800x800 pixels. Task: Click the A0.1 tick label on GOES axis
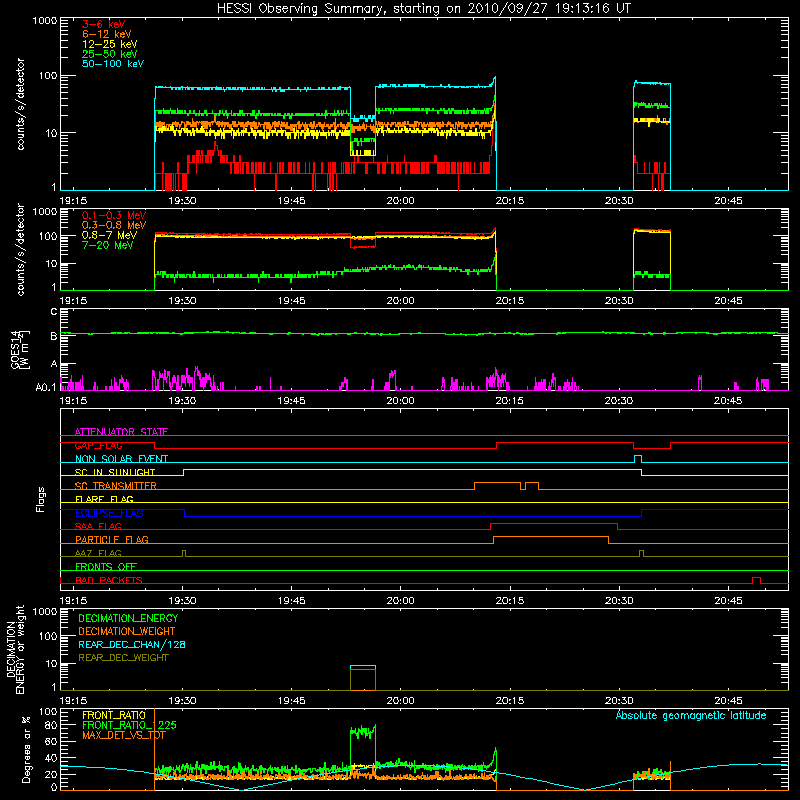point(46,387)
